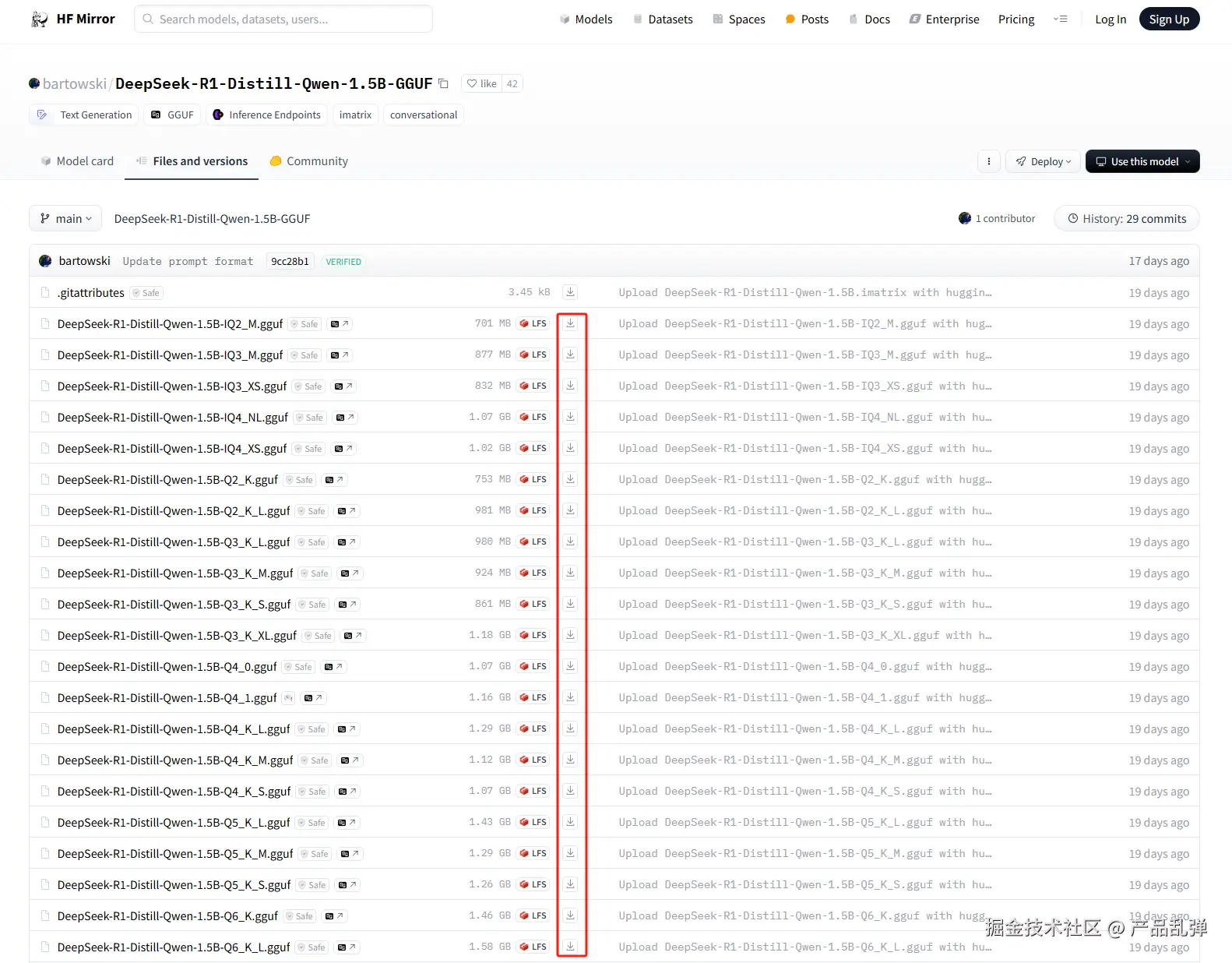
Task: Download the Q5_K_S.gguf file
Action: [570, 884]
